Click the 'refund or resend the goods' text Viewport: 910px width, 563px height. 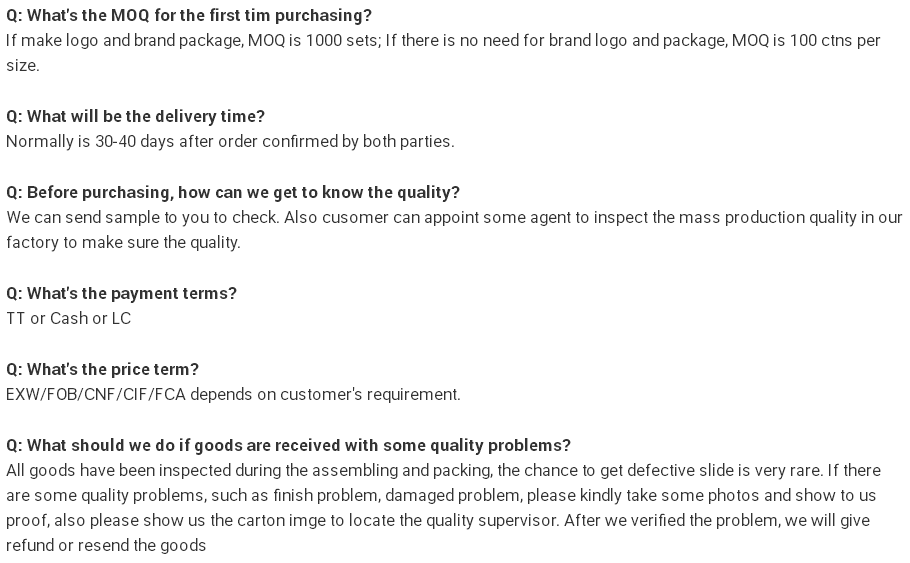pos(106,546)
